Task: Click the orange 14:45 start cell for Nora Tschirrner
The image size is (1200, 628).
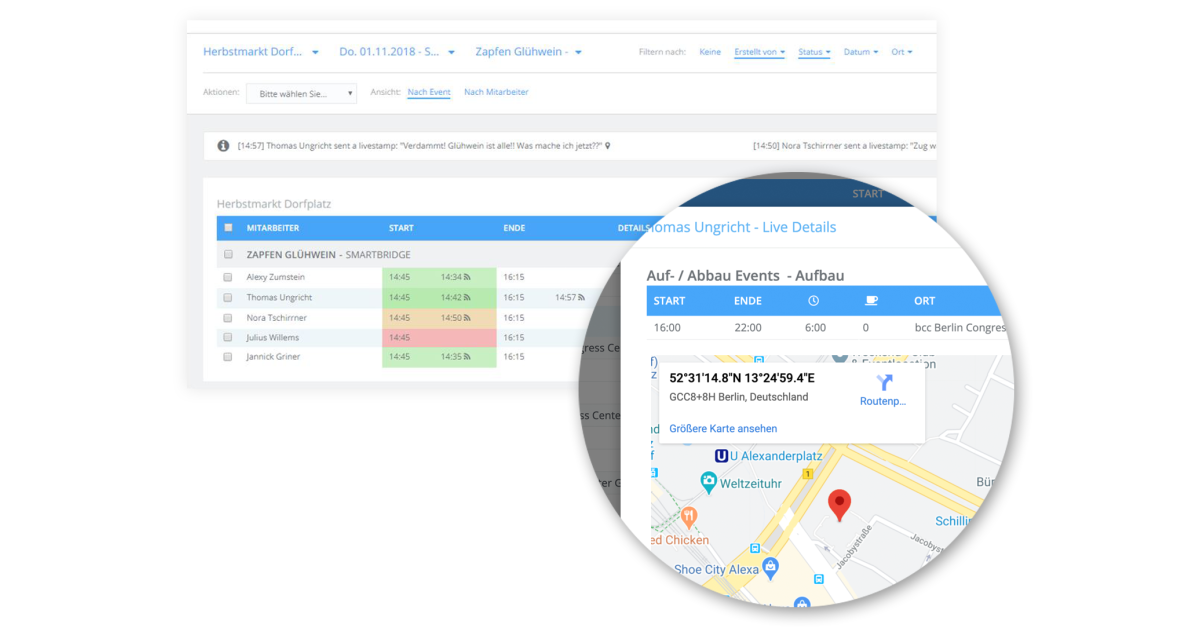Action: [x=399, y=317]
